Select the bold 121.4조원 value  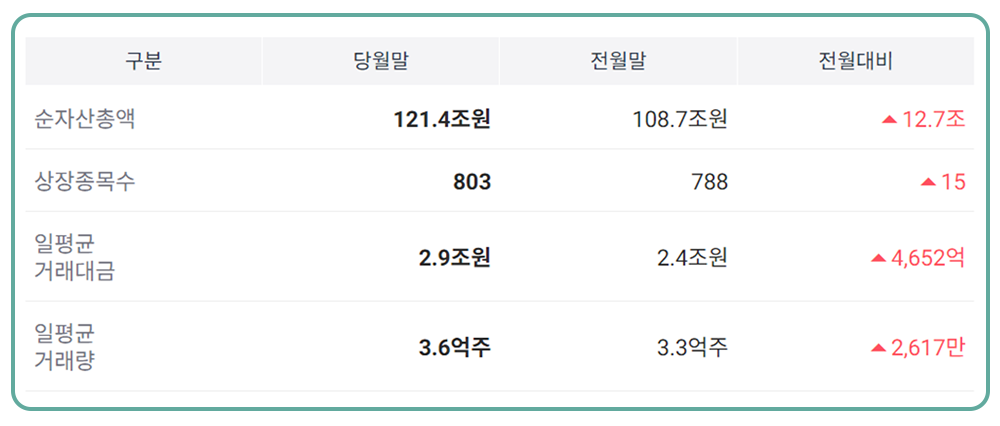(x=442, y=120)
